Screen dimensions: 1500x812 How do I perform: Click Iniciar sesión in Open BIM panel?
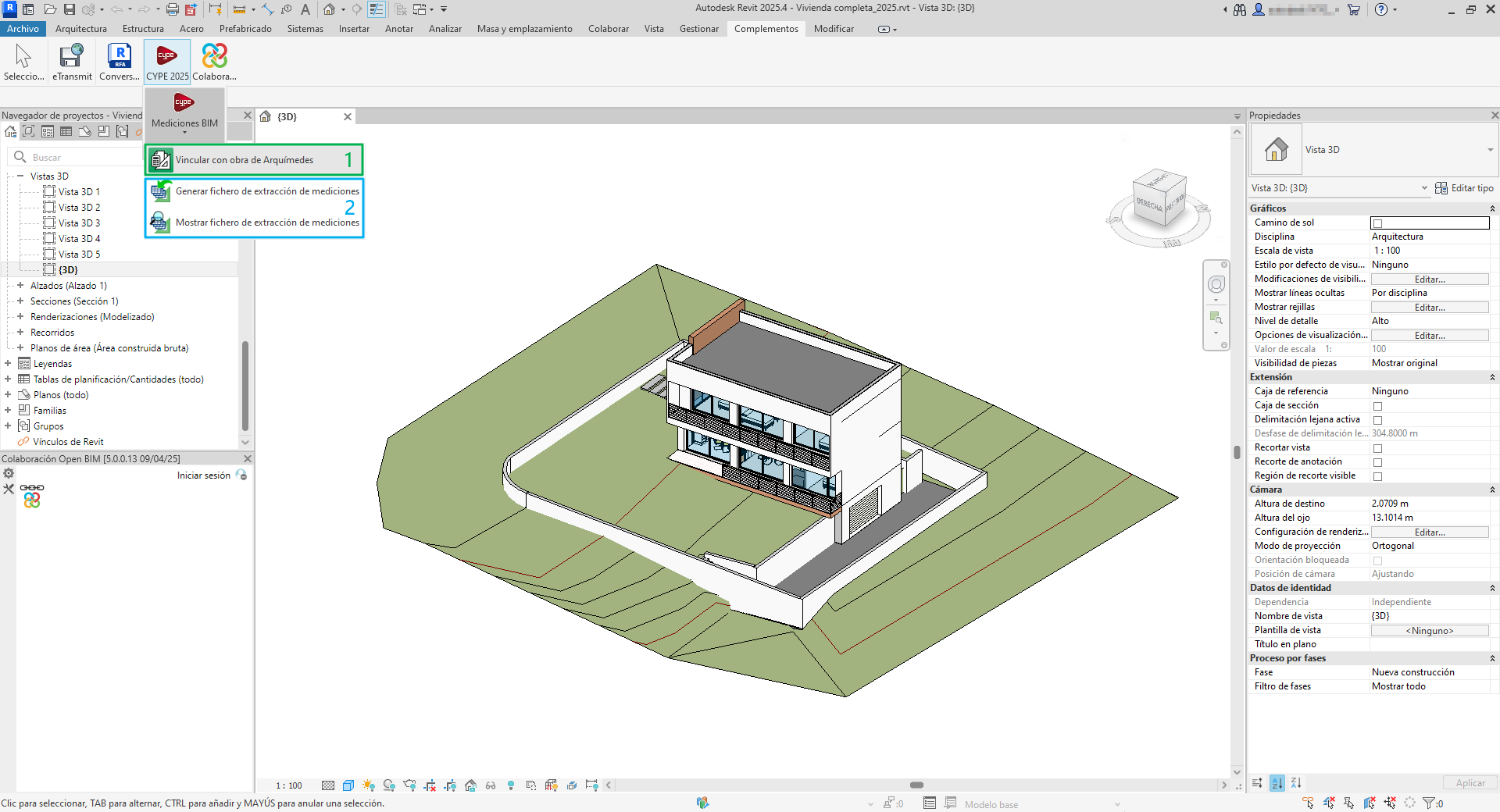coord(204,475)
